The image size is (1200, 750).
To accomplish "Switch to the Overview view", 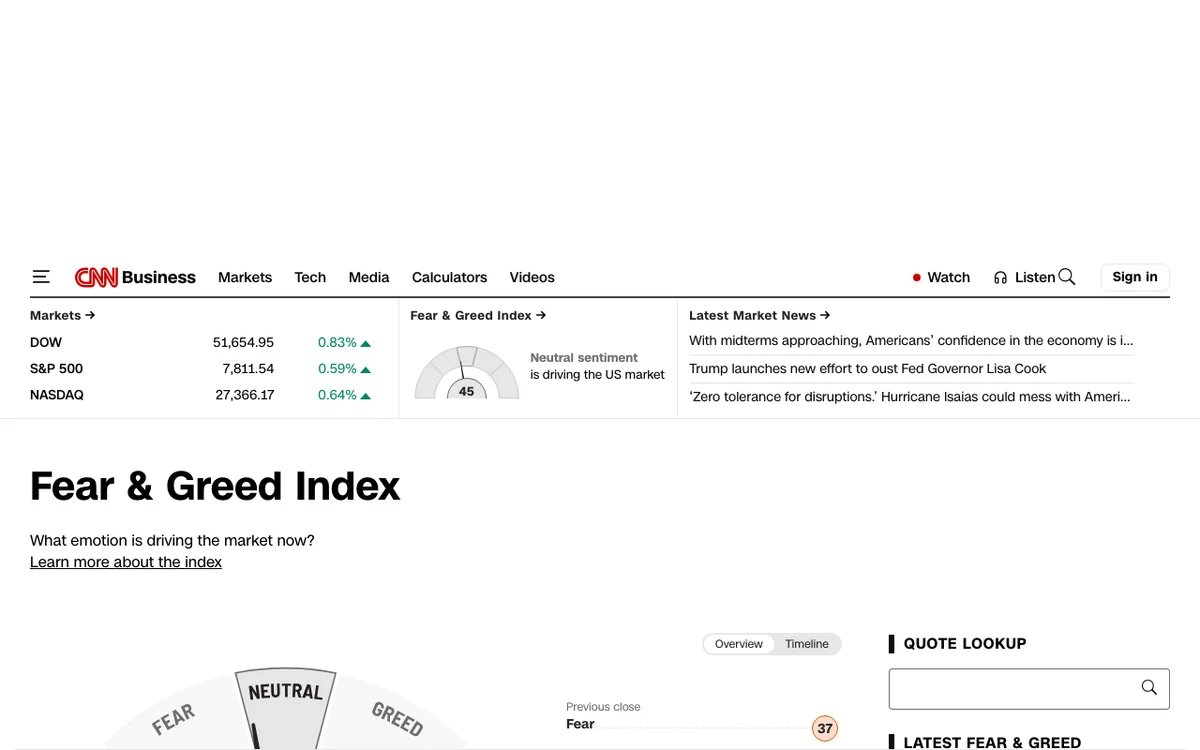I will pos(739,644).
